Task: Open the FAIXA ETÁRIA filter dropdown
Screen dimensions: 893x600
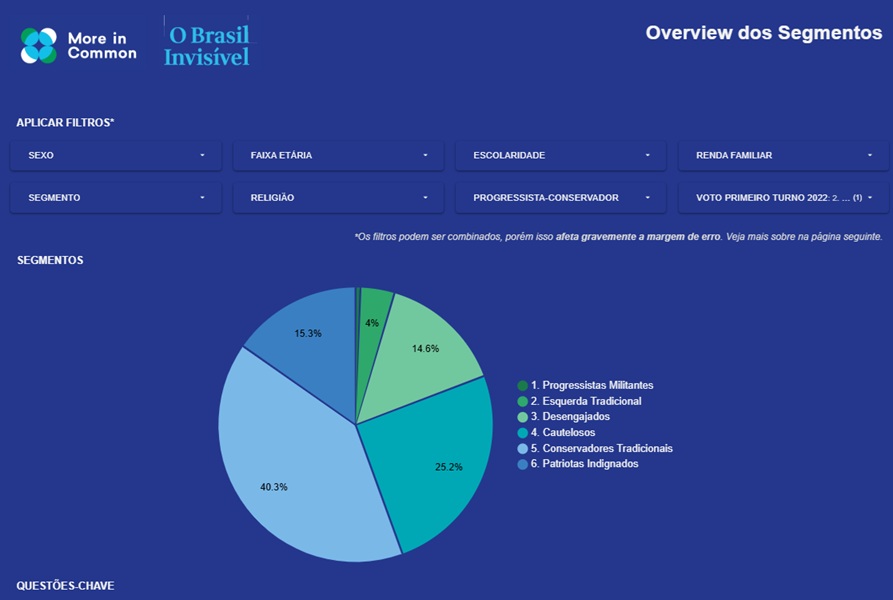Action: (338, 155)
